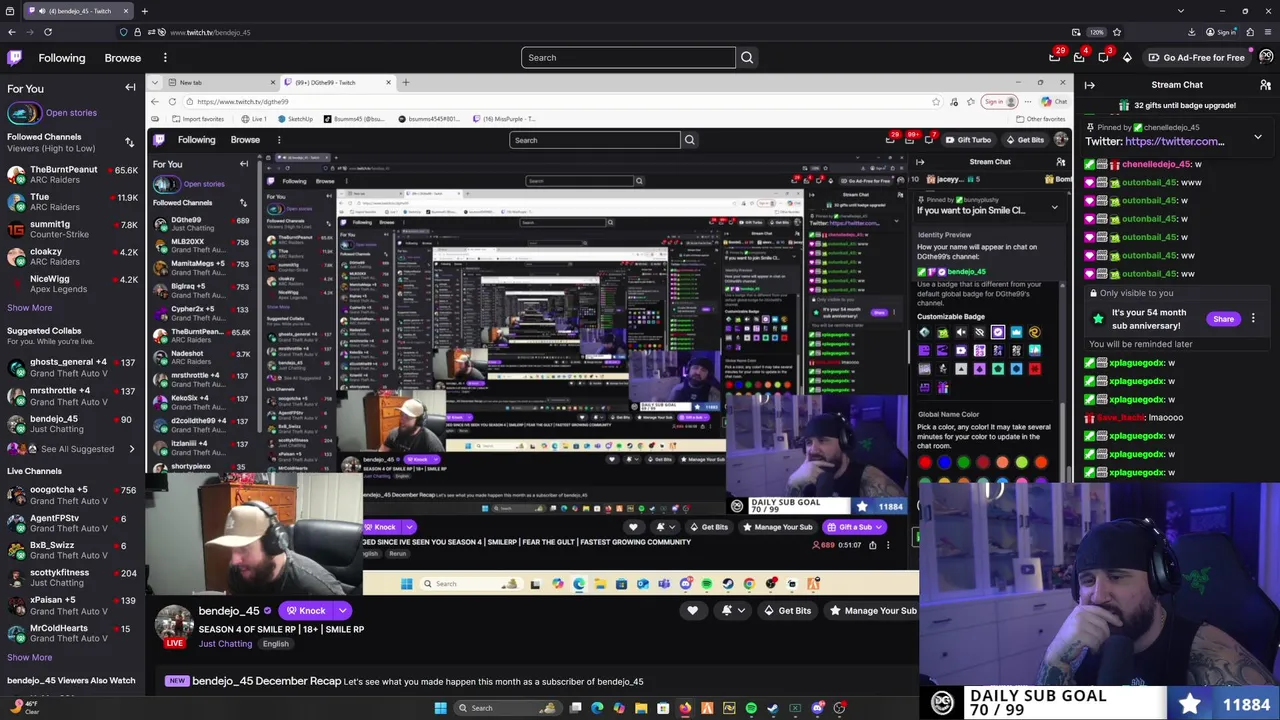The height and width of the screenshot is (720, 1280).
Task: Open the pinned twitter.com link in chat
Action: tap(1174, 141)
